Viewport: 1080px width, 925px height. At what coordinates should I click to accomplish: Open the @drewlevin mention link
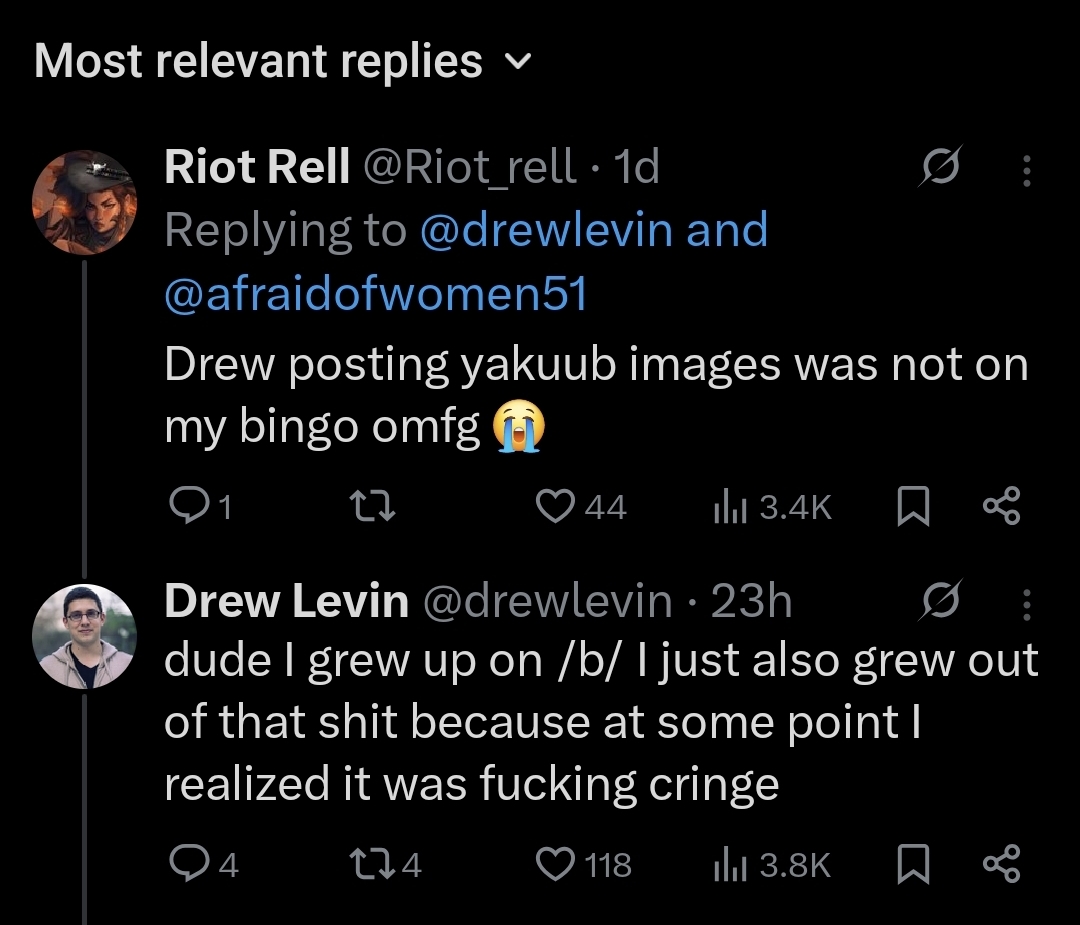coord(546,229)
